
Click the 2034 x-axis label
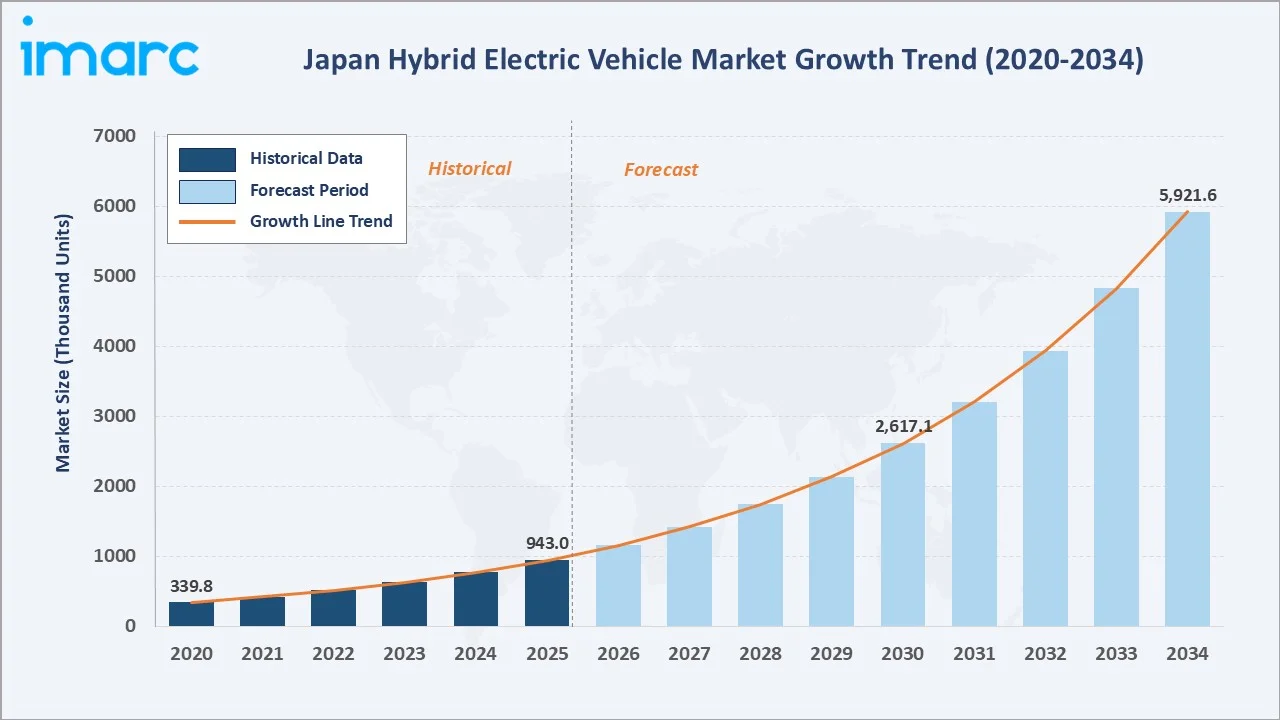click(1187, 654)
